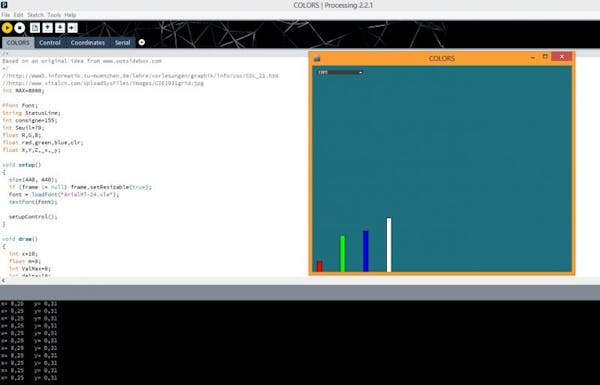Click the 'void draw()' line in editor
This screenshot has width=600, height=385.
point(20,239)
